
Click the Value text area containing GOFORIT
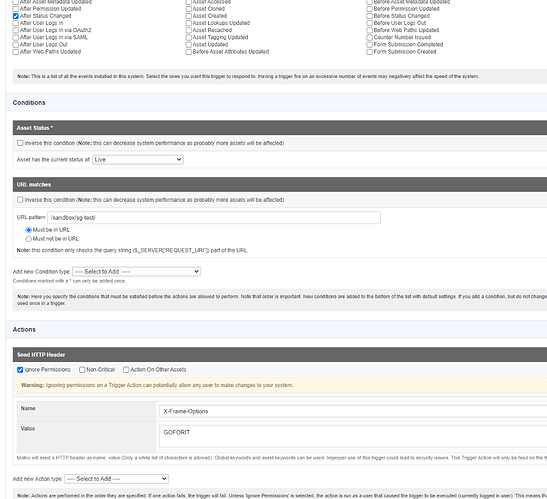[x=353, y=436]
